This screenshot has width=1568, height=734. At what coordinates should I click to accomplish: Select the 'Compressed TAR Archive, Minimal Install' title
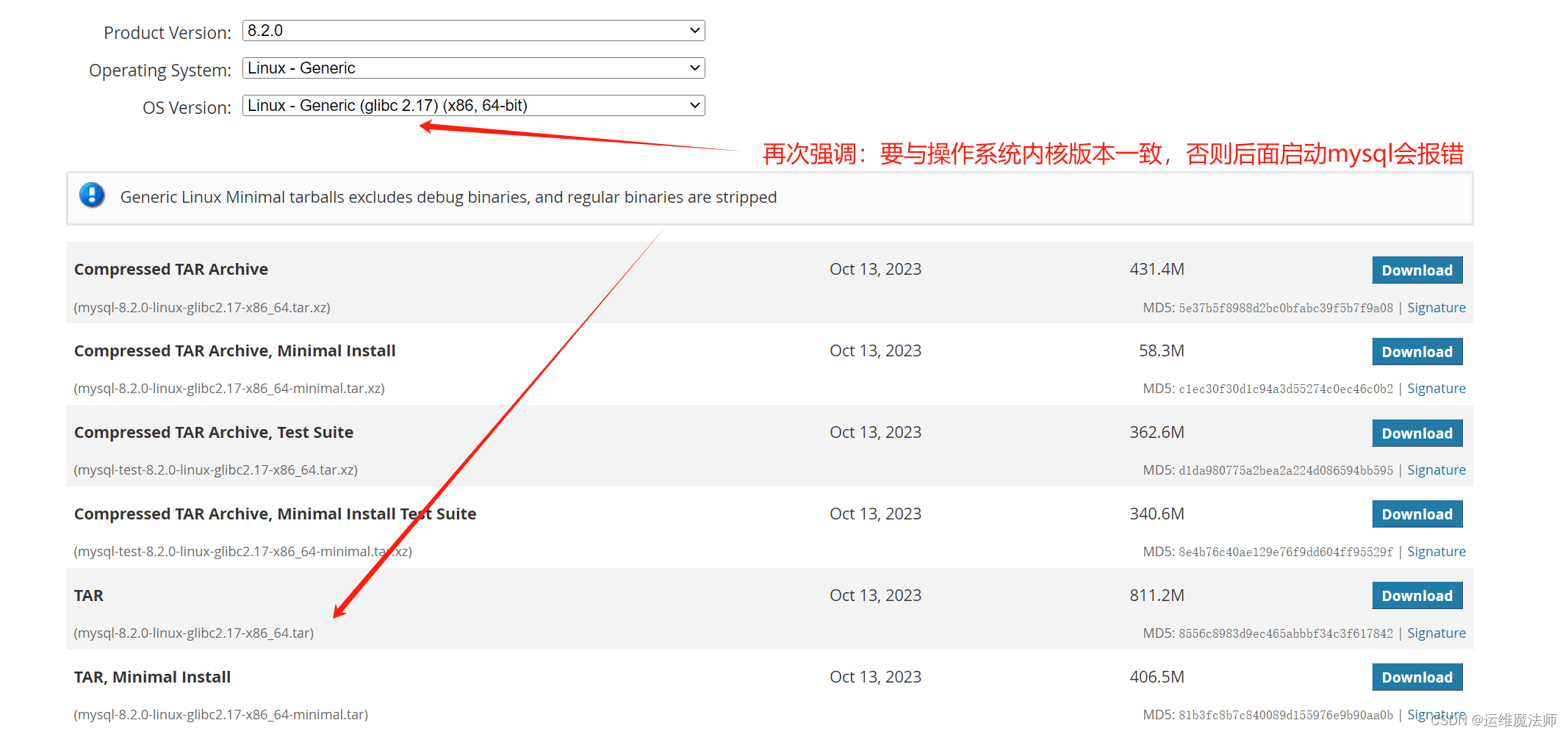tap(235, 351)
